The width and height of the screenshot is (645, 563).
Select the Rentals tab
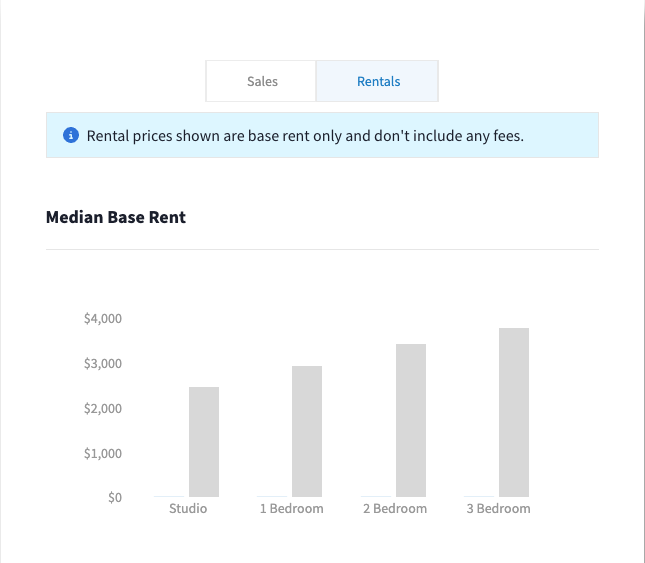[x=378, y=81]
